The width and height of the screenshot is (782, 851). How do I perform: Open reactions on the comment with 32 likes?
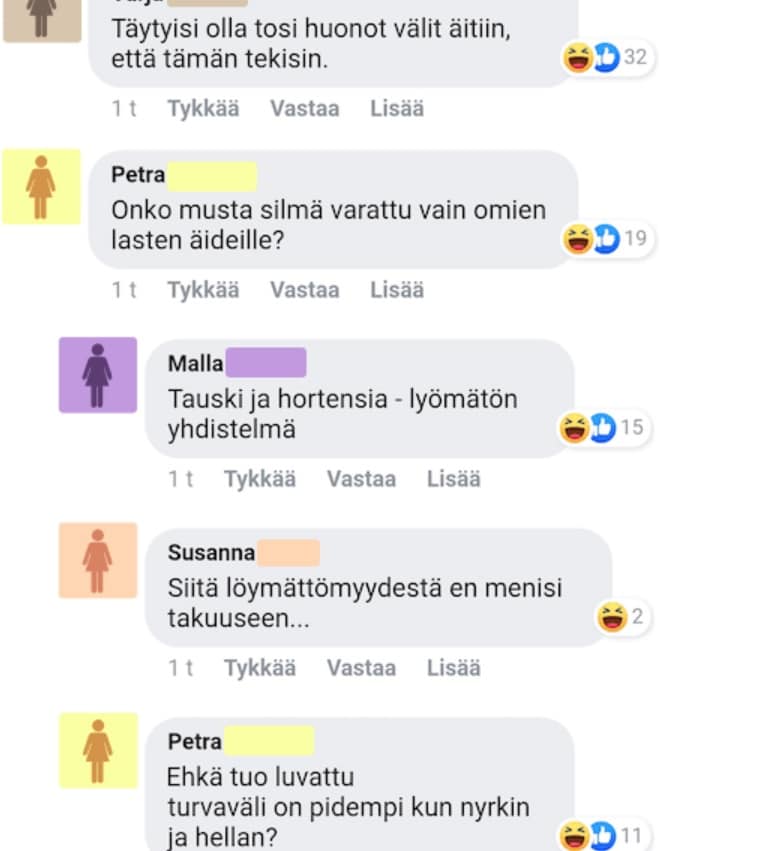click(607, 57)
